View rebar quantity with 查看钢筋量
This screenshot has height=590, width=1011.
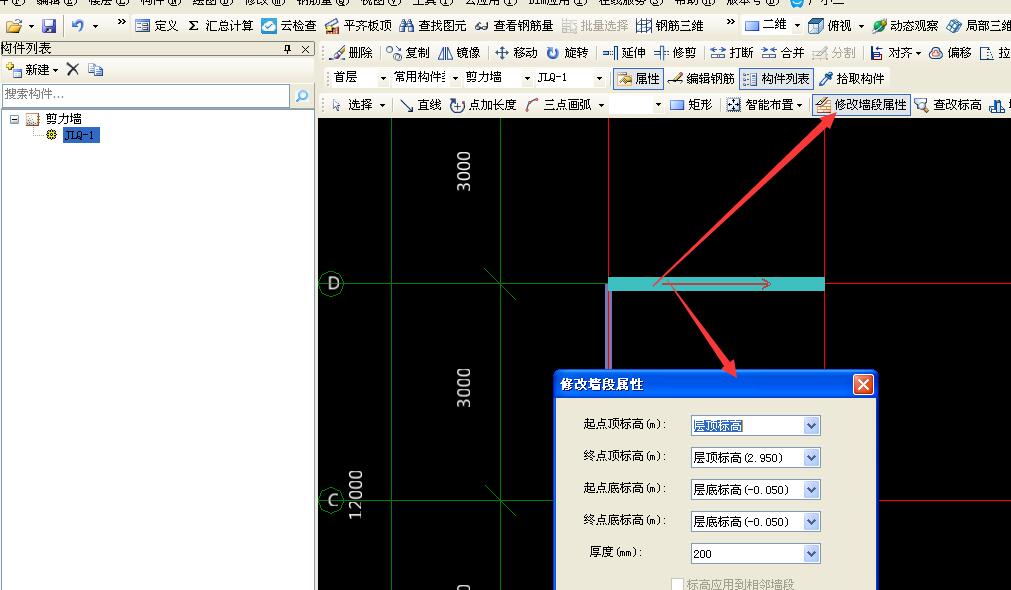(514, 26)
